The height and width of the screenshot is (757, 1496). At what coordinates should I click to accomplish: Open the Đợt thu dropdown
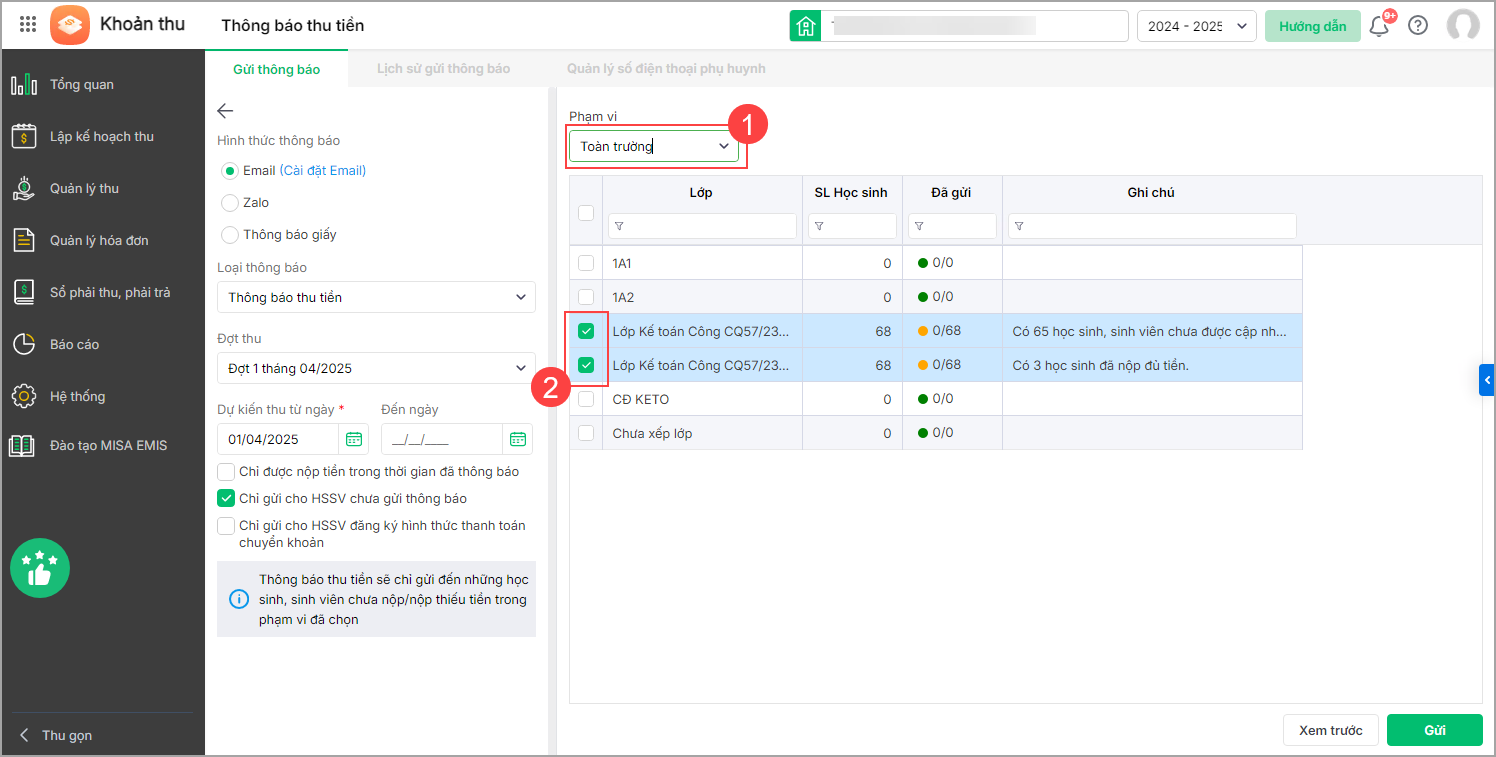click(376, 368)
